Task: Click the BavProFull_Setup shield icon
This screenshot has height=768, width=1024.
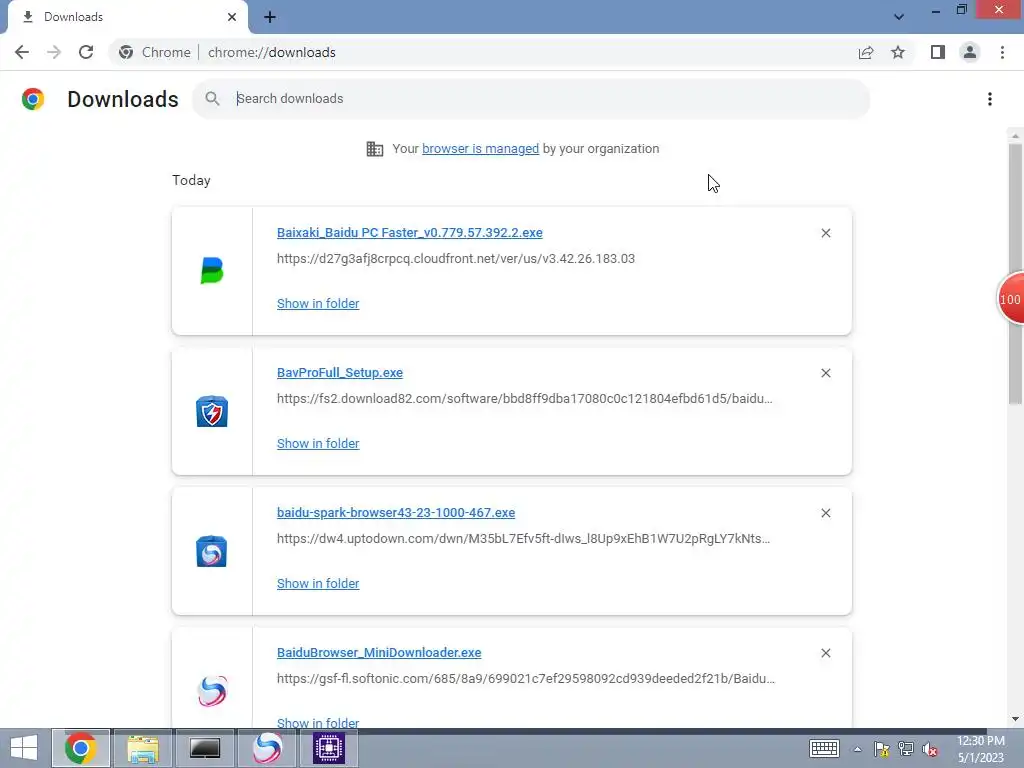Action: coord(212,411)
